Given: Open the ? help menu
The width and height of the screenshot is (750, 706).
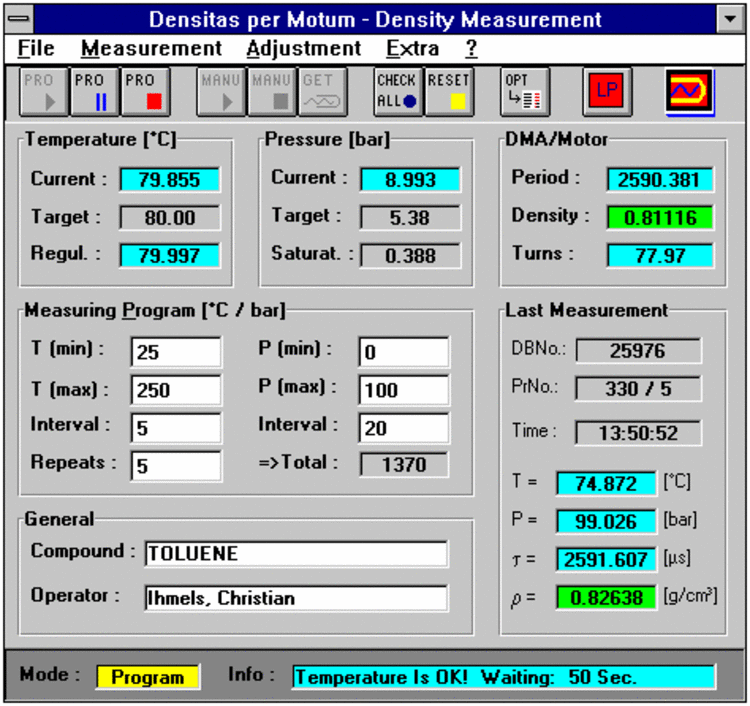Looking at the screenshot, I should pos(471,48).
